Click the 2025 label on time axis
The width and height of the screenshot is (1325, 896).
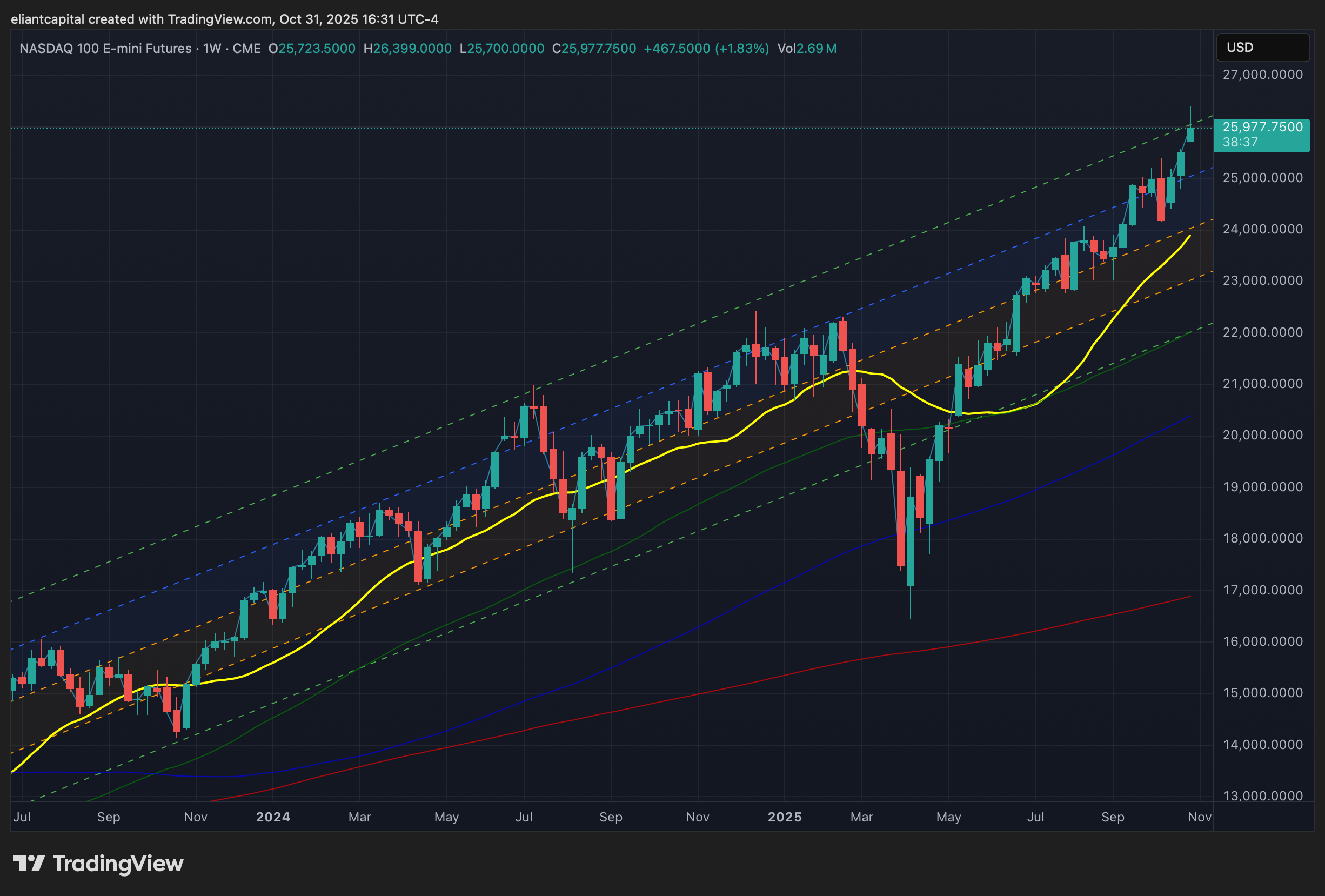pos(785,817)
